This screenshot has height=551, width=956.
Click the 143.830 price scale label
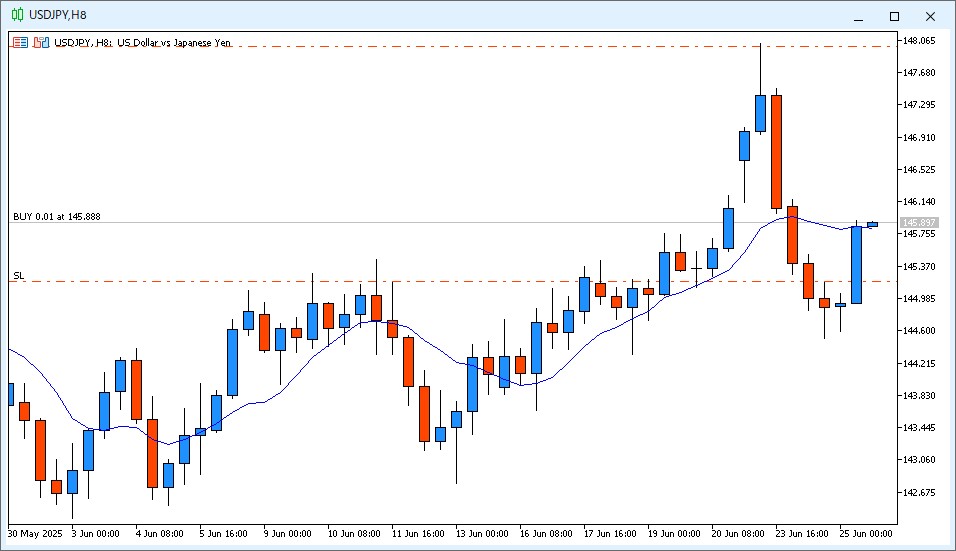(x=919, y=396)
